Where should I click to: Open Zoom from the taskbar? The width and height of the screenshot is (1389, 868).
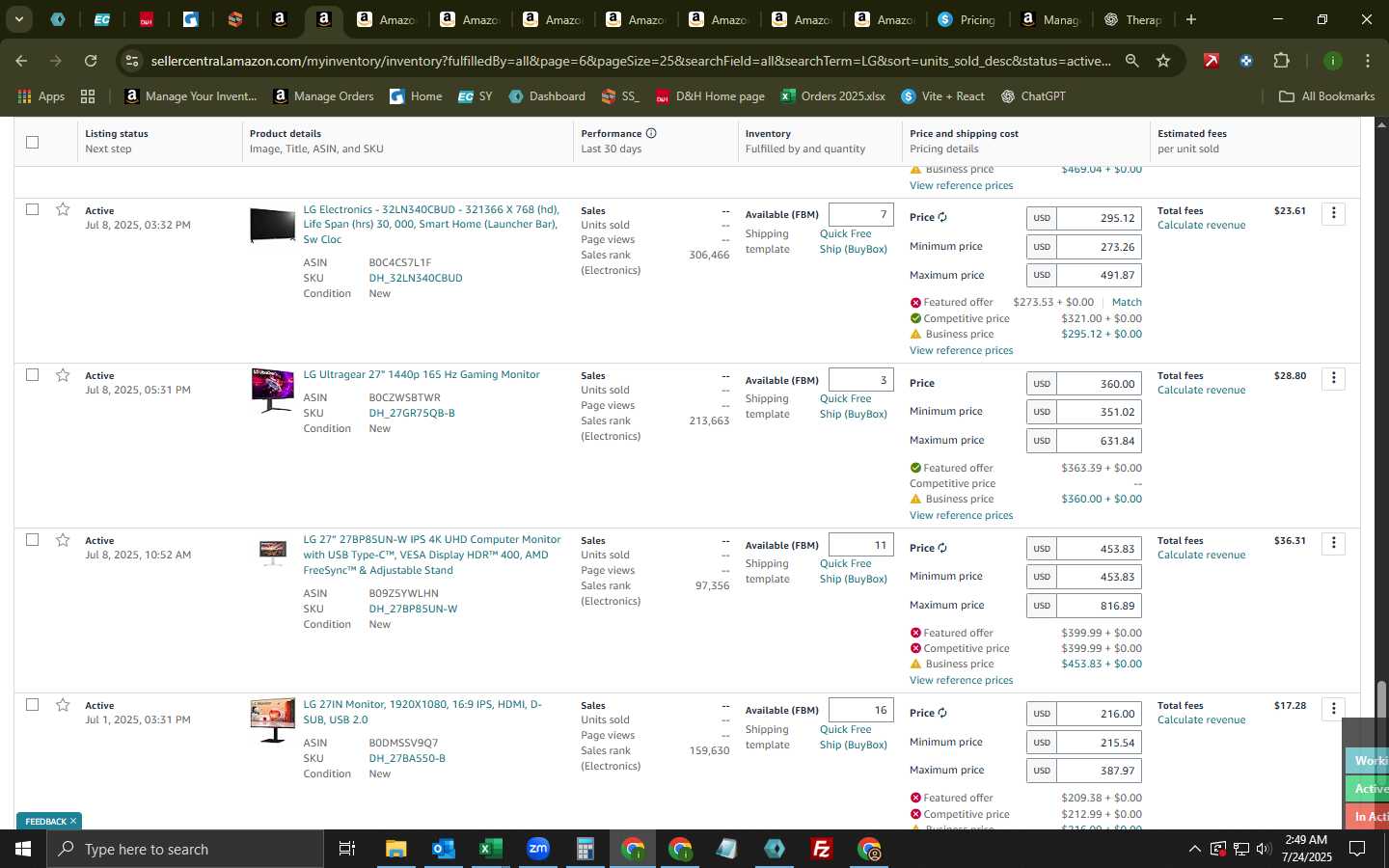click(x=537, y=849)
